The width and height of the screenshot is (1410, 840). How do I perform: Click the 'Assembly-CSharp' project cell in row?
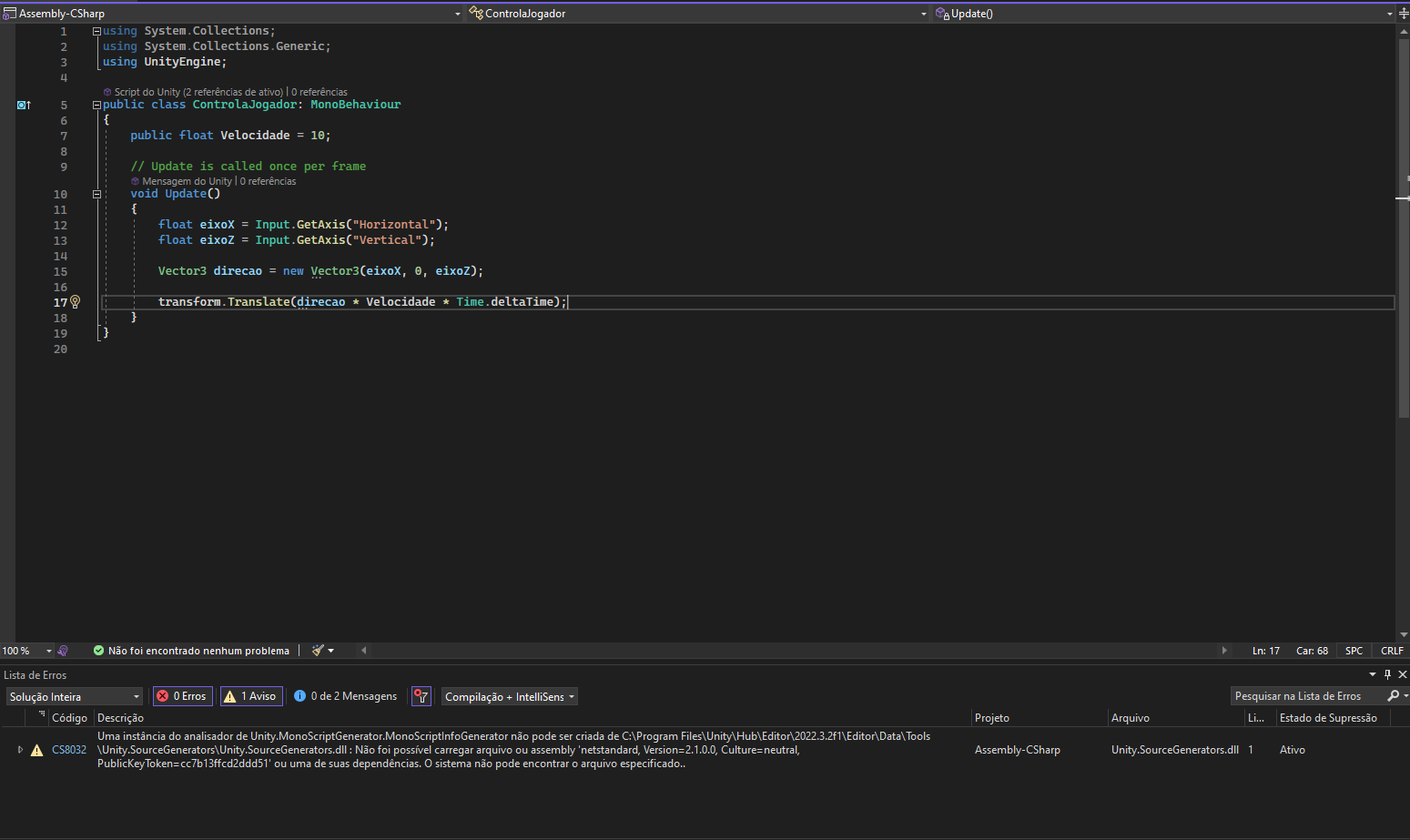point(1017,750)
